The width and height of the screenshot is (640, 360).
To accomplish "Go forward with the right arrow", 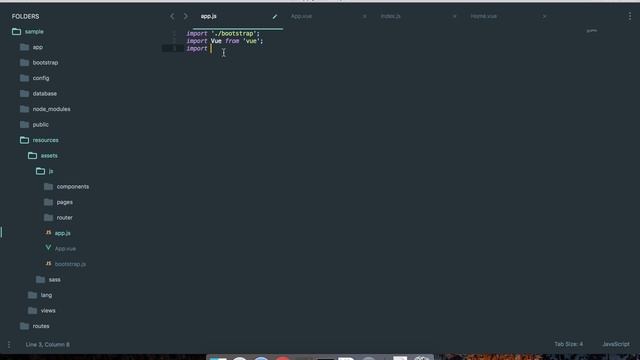I will pos(186,16).
